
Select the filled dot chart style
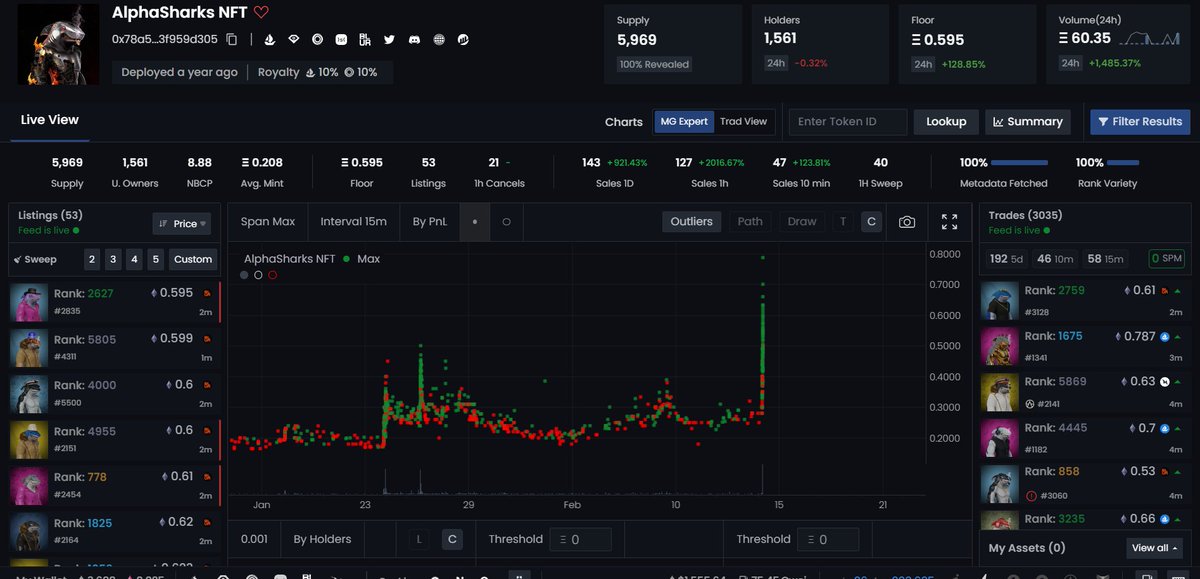click(475, 222)
